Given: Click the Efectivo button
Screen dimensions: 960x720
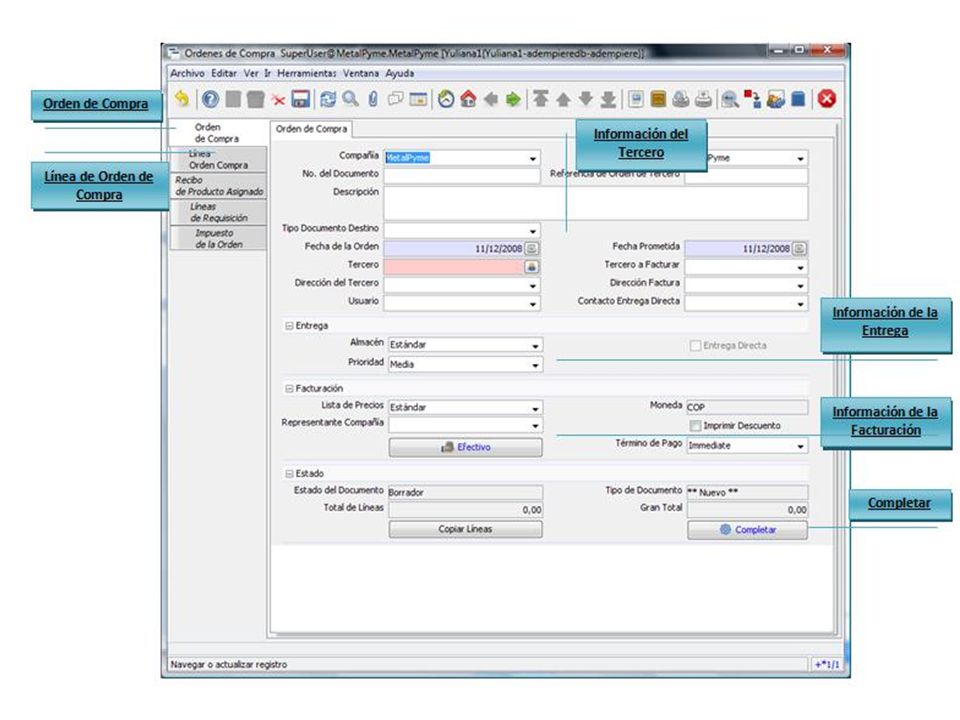Looking at the screenshot, I should [x=465, y=448].
